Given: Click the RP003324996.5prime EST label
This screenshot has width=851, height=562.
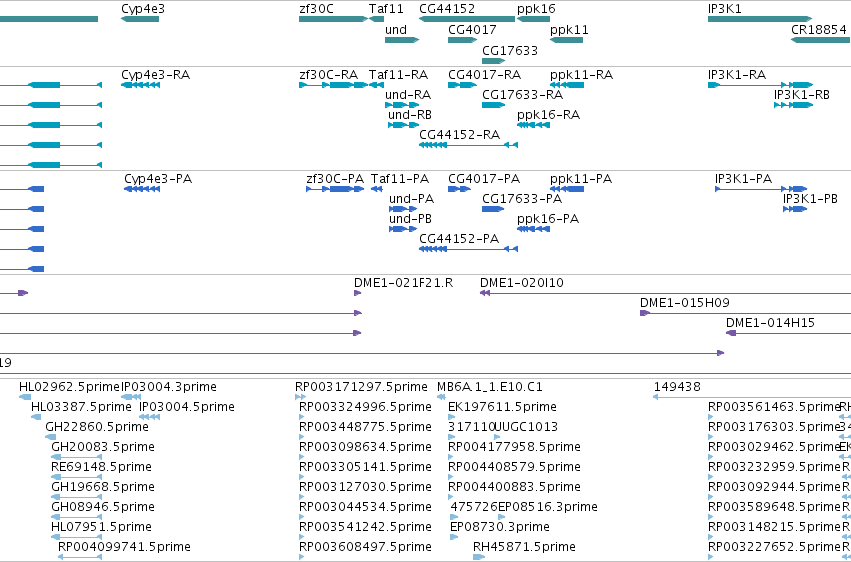Looking at the screenshot, I should 365,407.
